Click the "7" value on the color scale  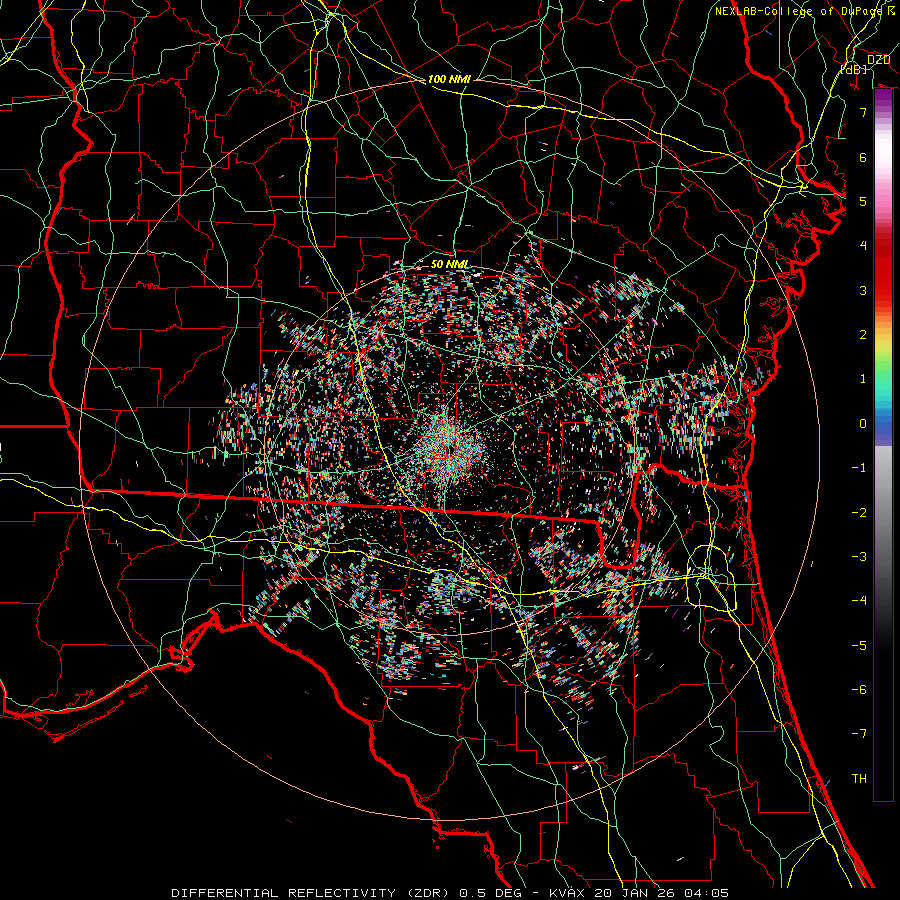coord(863,112)
